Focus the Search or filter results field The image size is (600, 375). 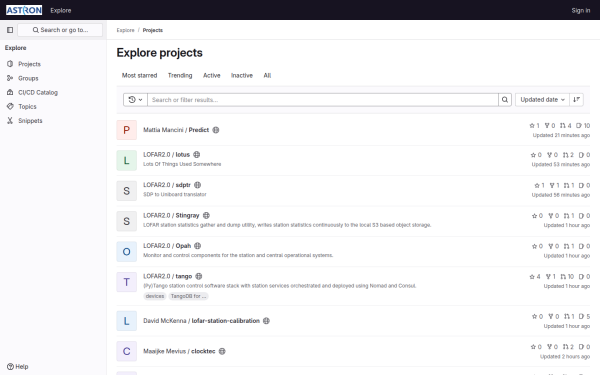click(x=323, y=100)
